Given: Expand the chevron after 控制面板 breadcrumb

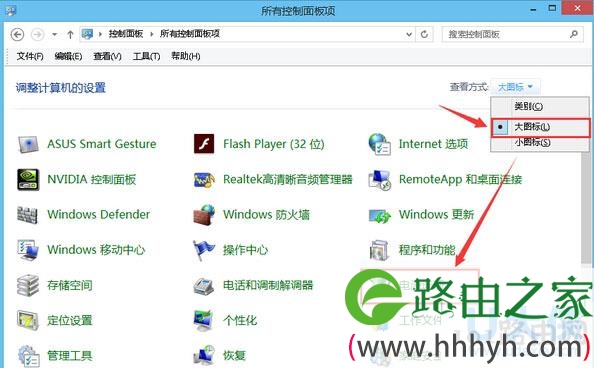Looking at the screenshot, I should pos(152,34).
